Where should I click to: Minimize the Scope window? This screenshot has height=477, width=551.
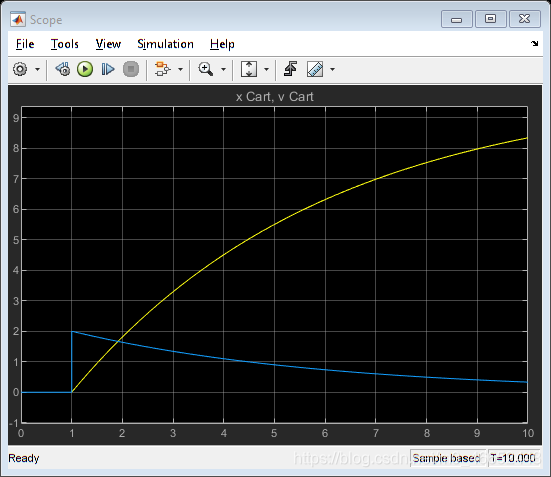click(456, 19)
